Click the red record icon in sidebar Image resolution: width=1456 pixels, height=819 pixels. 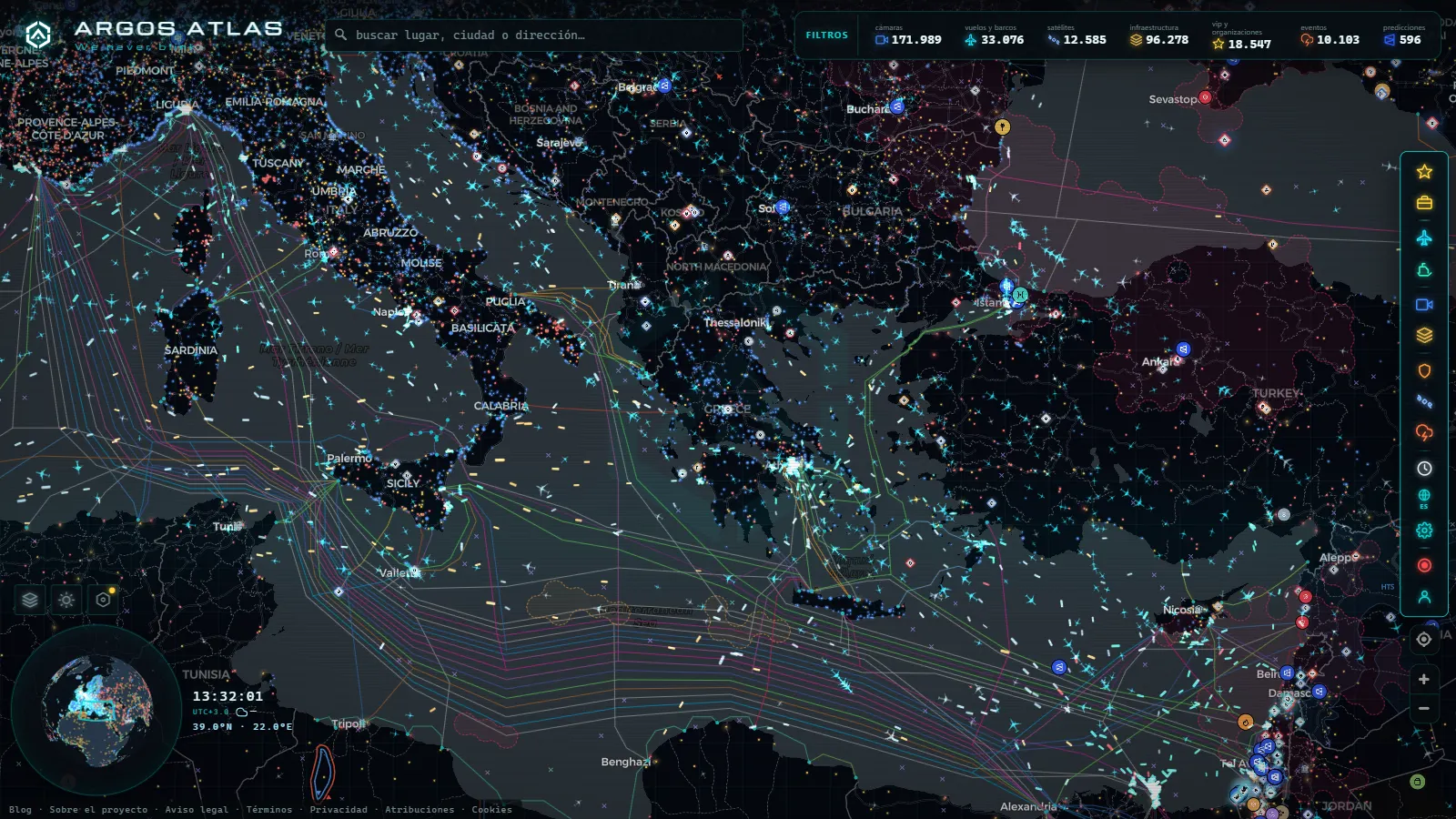tap(1424, 565)
